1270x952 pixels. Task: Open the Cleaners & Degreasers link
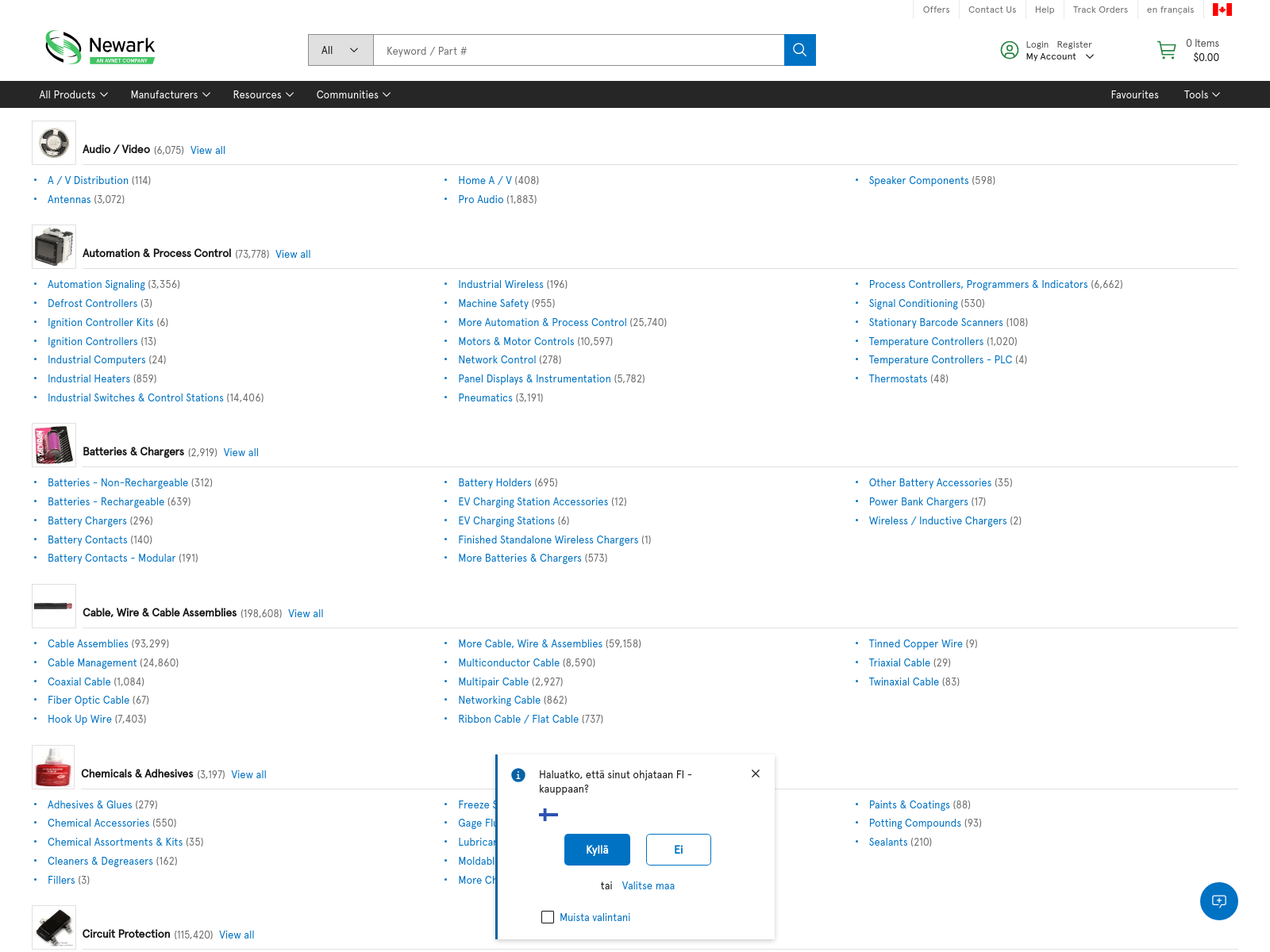tap(100, 861)
